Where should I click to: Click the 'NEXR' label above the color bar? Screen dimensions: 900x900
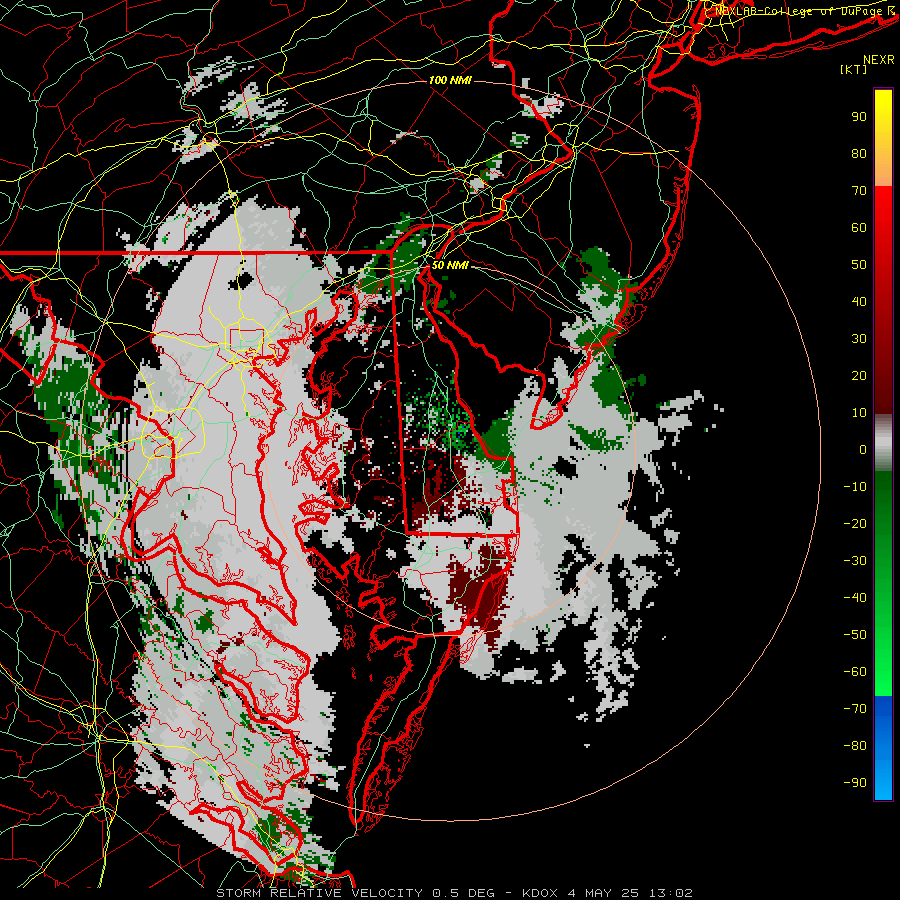point(879,60)
